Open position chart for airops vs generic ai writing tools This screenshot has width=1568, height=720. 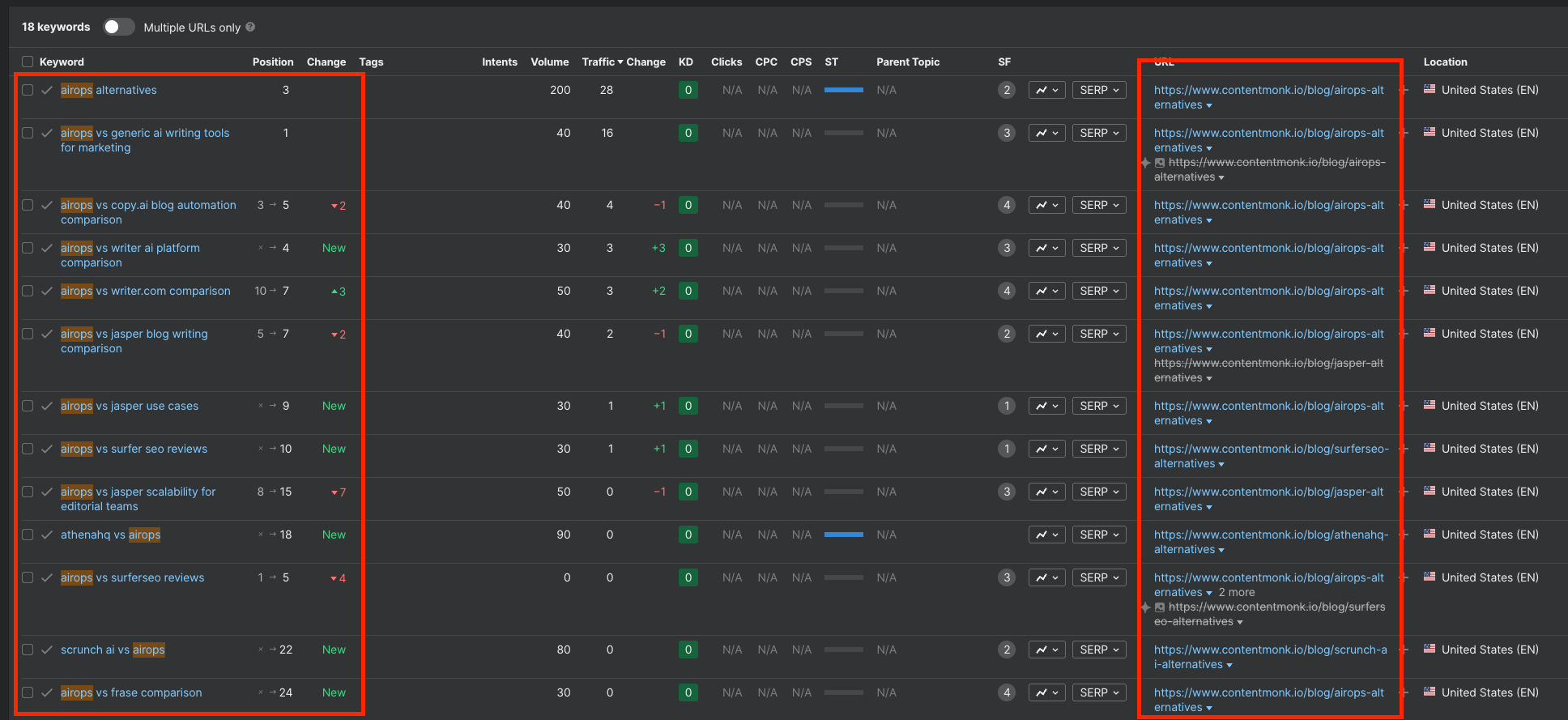tap(1046, 133)
